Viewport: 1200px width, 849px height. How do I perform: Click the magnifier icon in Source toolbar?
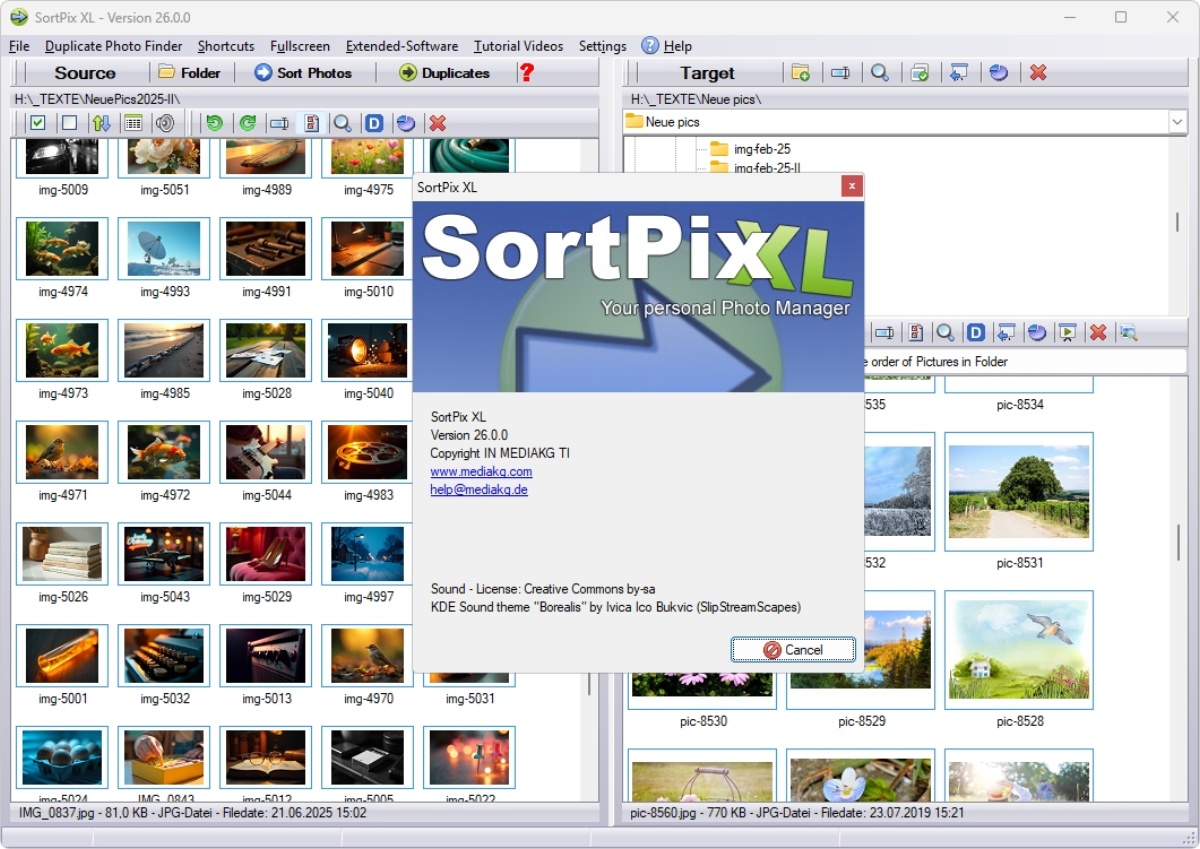click(342, 123)
